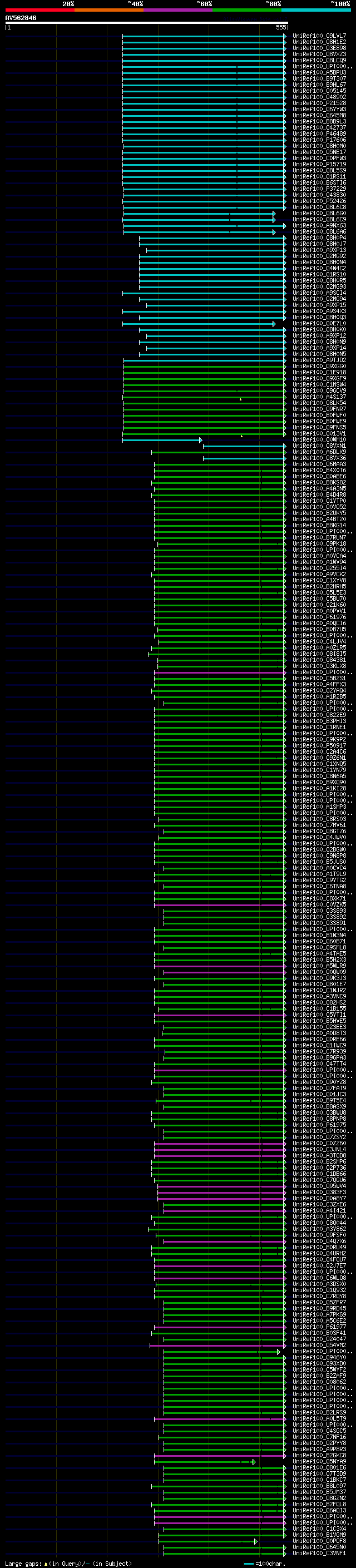Click the alignment bar for UniRef100_Q0E7L0
This screenshot has height=1568, width=356.
click(199, 324)
